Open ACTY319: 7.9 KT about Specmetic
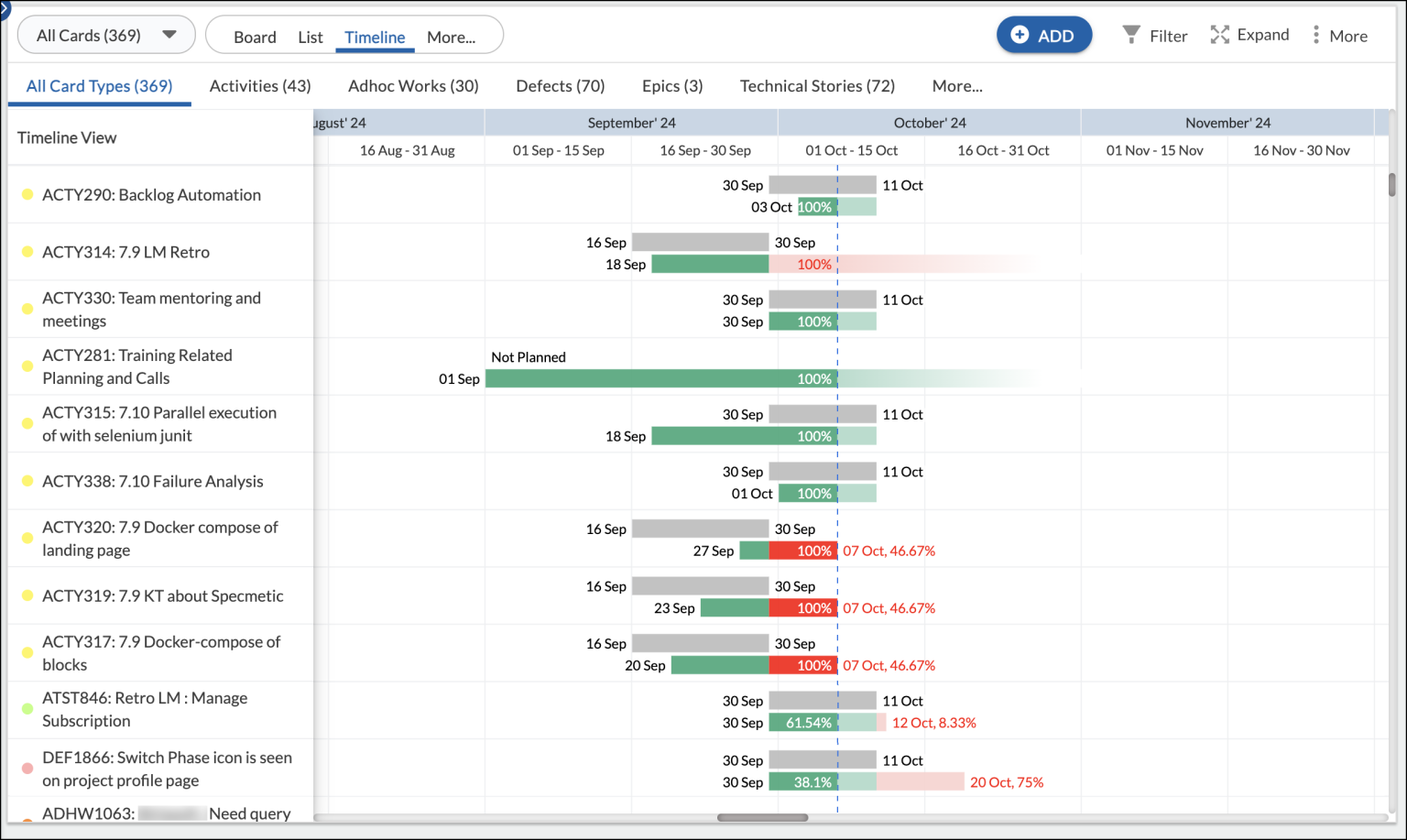 pos(163,595)
